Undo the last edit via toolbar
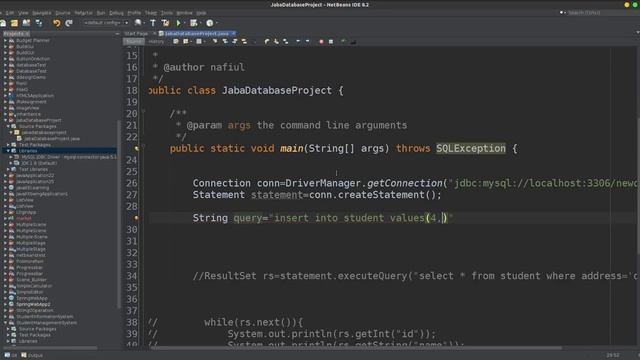640x360 pixels. (56, 23)
